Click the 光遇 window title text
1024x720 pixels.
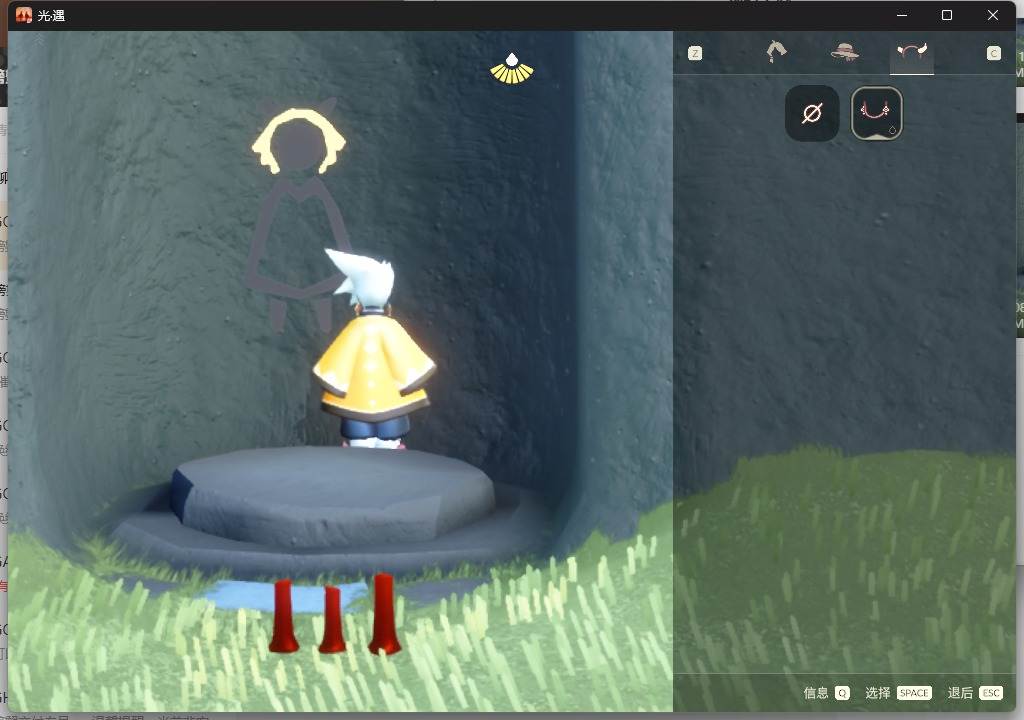tap(51, 15)
